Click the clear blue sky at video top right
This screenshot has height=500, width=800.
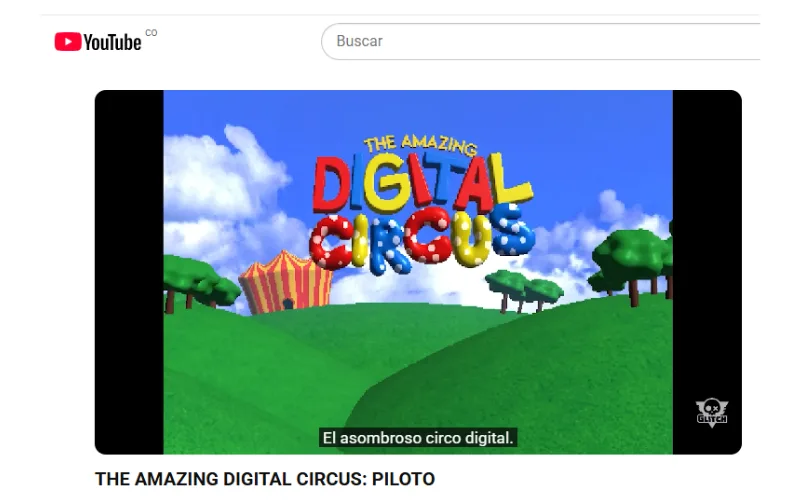point(587,133)
